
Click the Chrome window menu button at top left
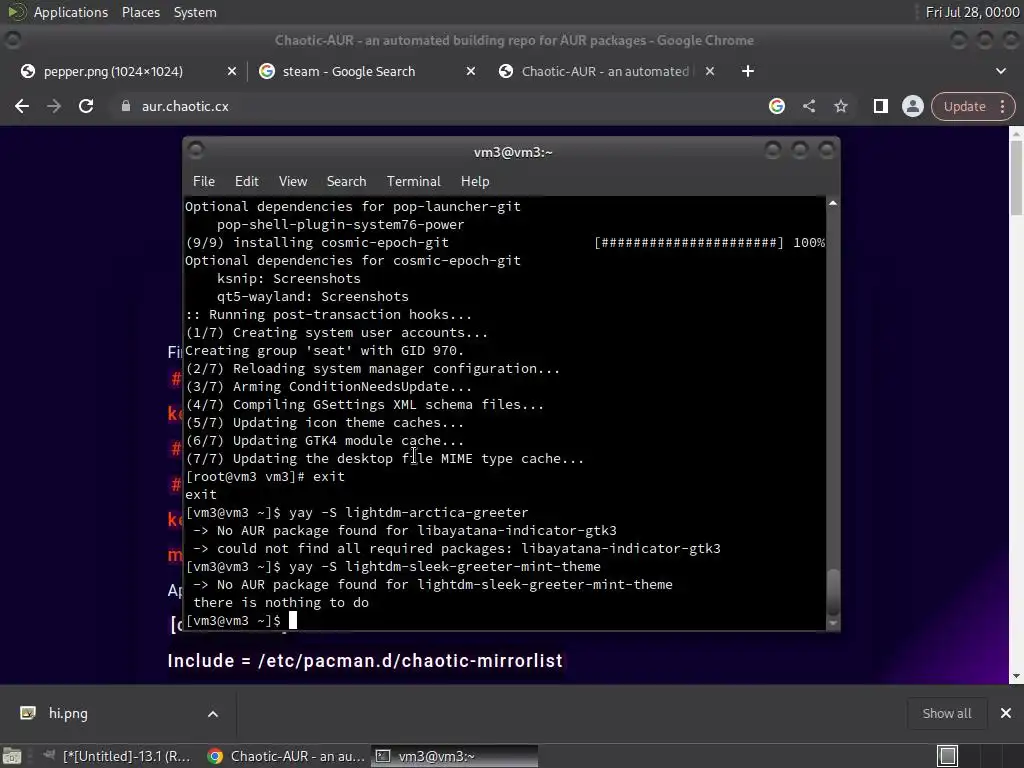[x=12, y=40]
